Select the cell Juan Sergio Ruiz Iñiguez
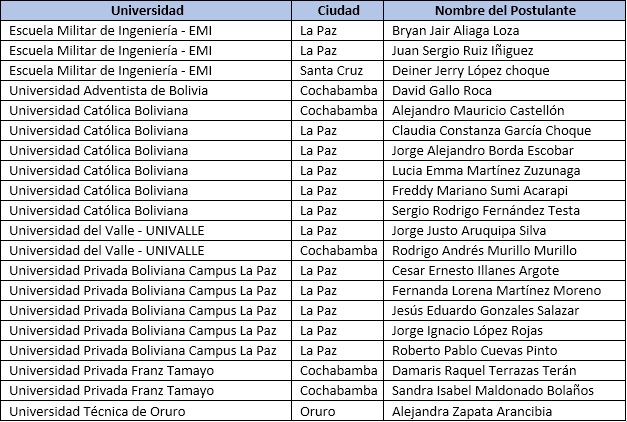 point(505,51)
